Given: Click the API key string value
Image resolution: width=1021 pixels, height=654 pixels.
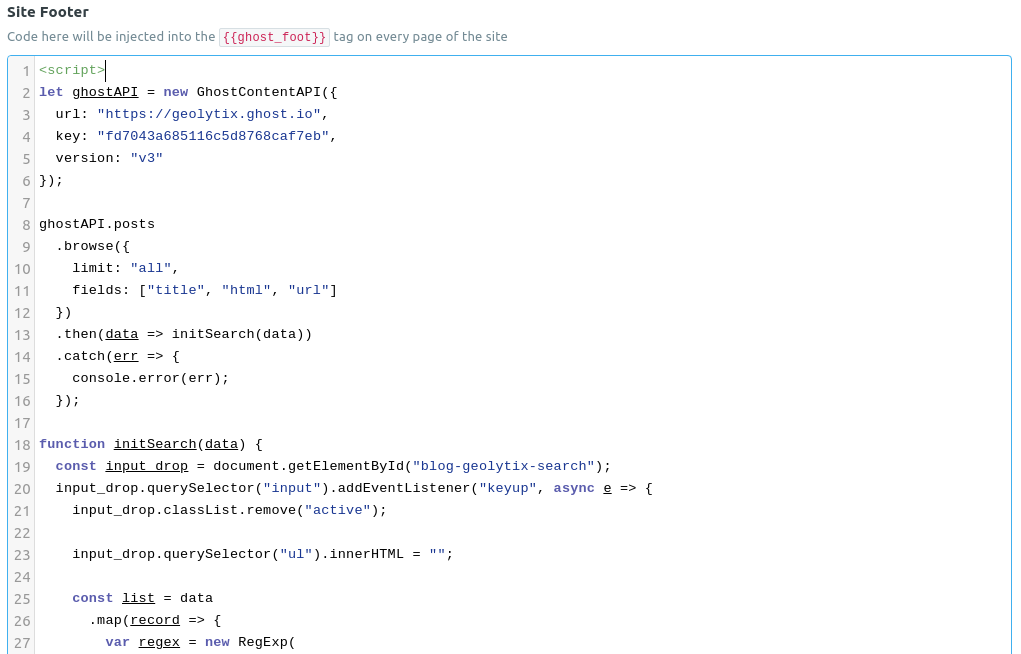Looking at the screenshot, I should [213, 136].
